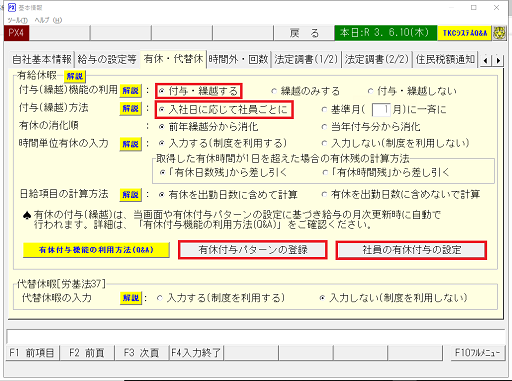The width and height of the screenshot is (512, 381).
Task: Open 解説 help for 有給休暇 section
Action: (x=75, y=76)
